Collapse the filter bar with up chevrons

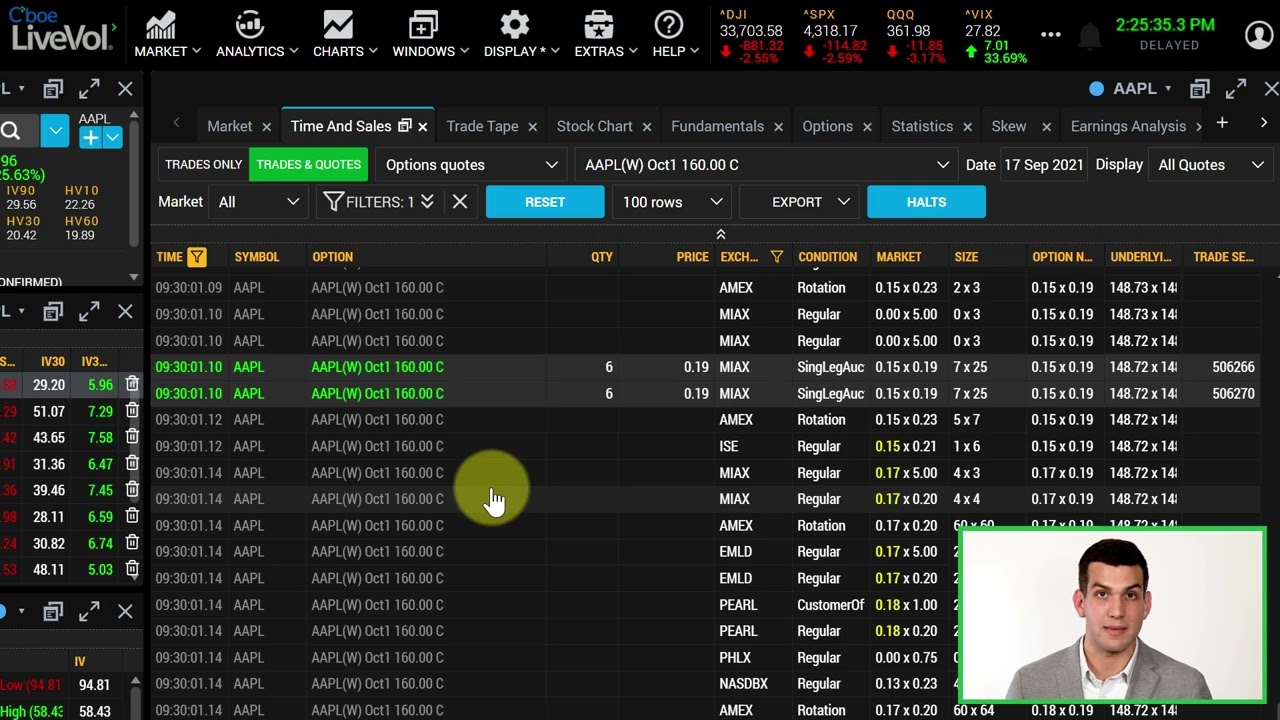coord(720,234)
